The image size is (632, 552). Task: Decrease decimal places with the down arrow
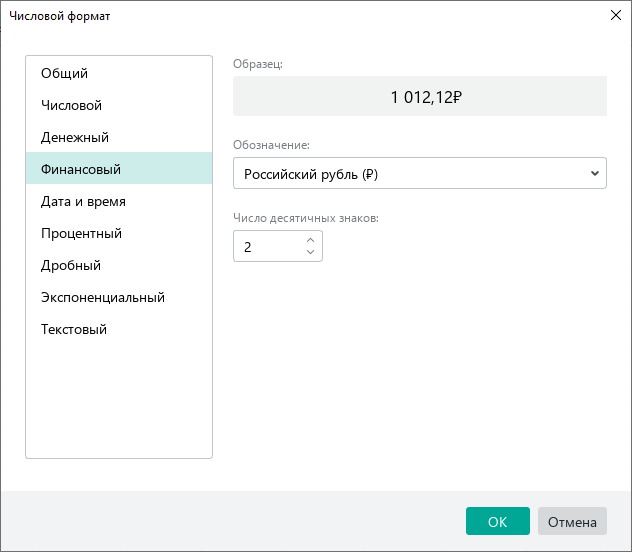click(310, 253)
